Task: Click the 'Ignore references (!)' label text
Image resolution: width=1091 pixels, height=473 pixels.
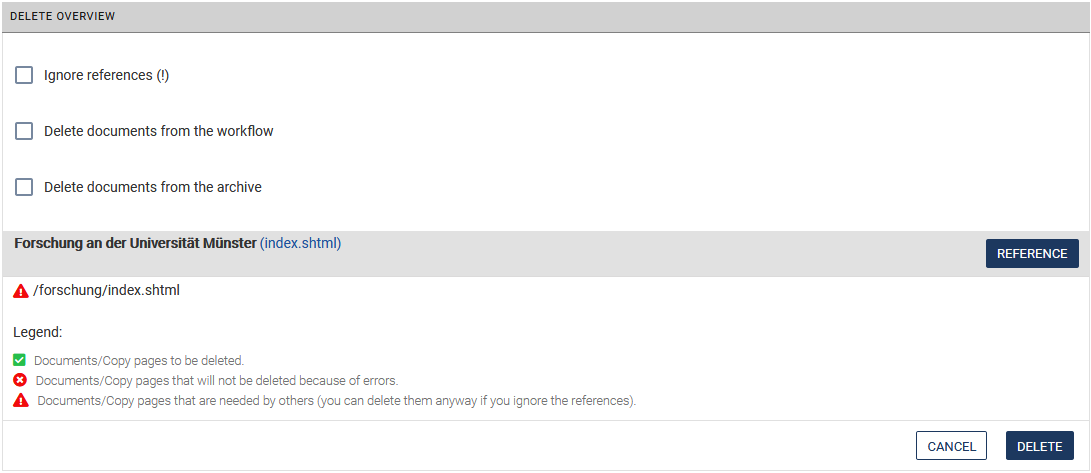Action: click(106, 75)
